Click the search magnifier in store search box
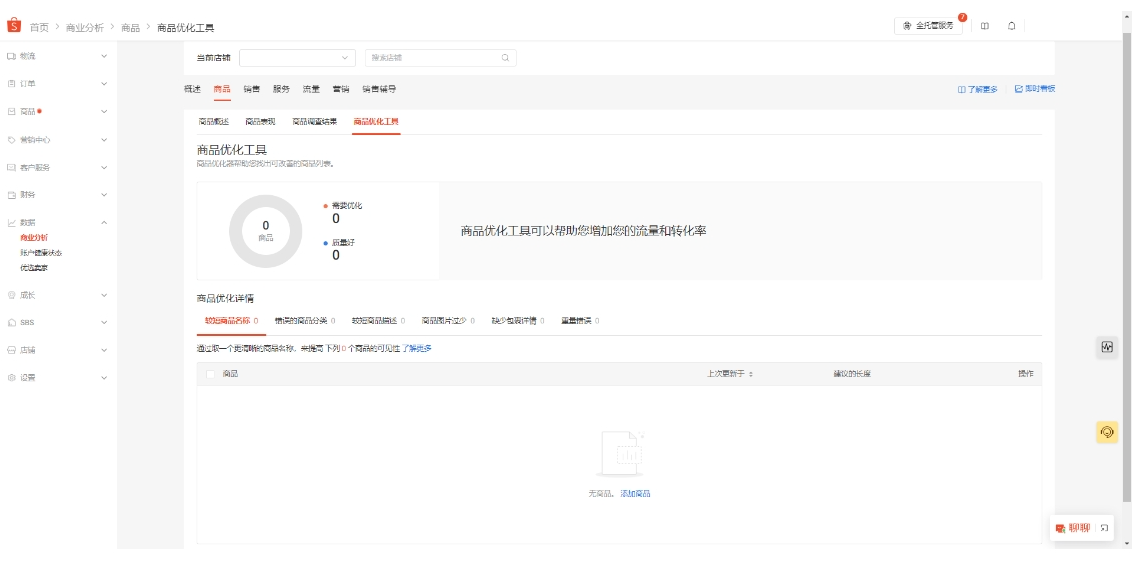 pos(506,58)
